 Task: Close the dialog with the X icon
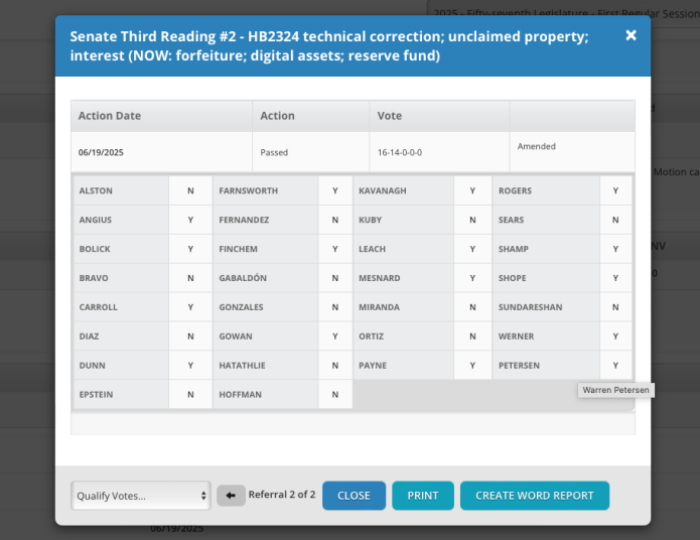(631, 36)
